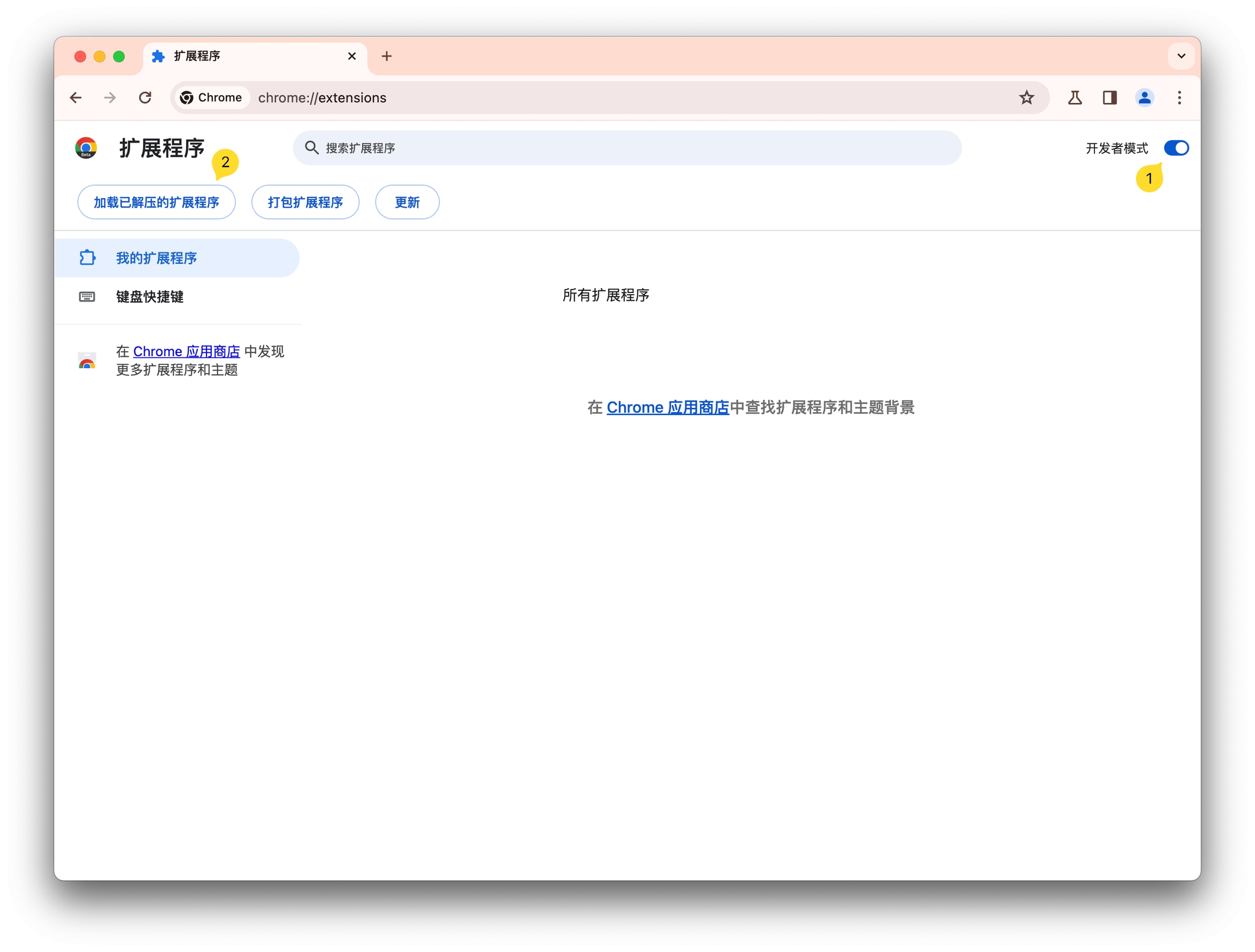Open Chrome 应用商店 link in sidebar

click(186, 351)
